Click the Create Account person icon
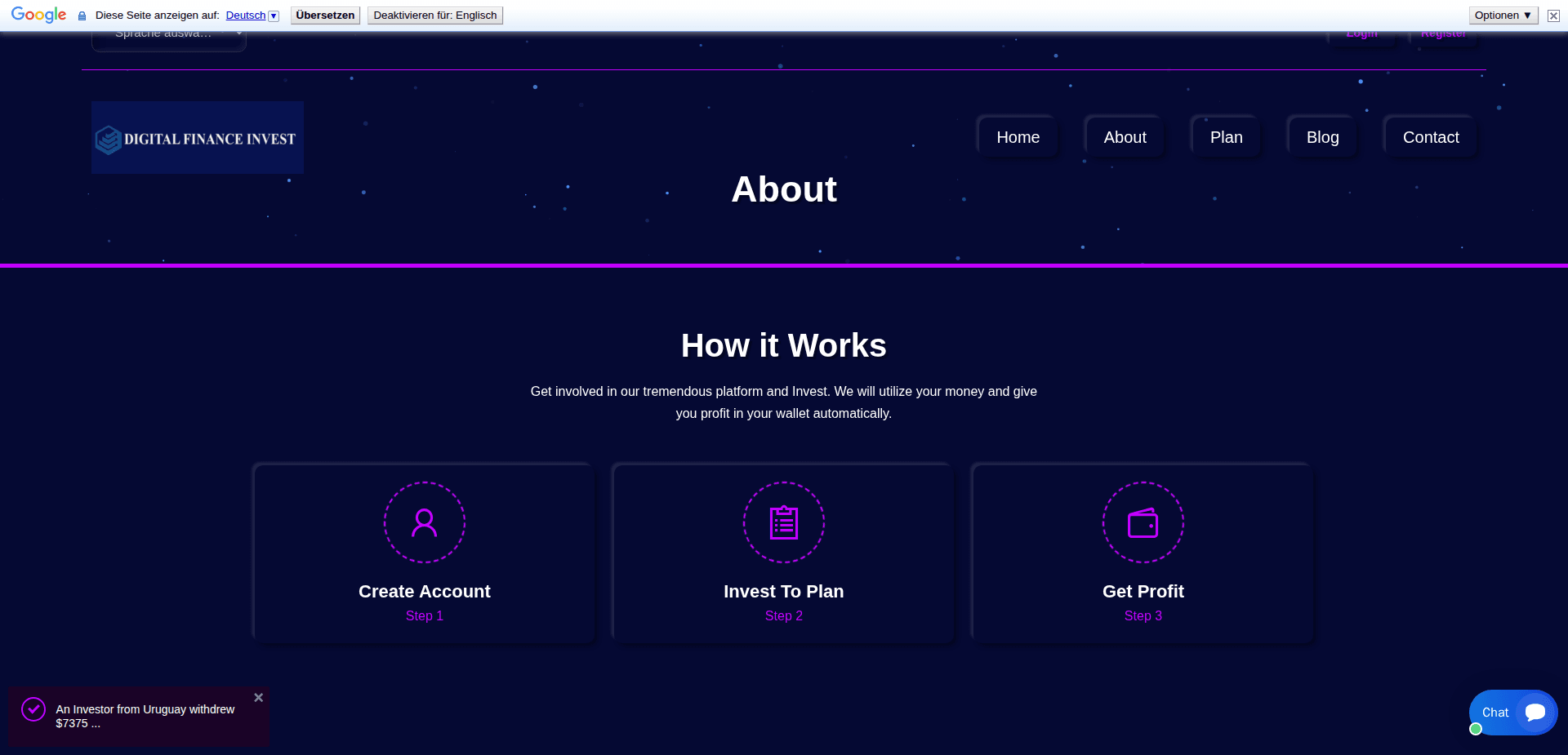 pyautogui.click(x=424, y=522)
